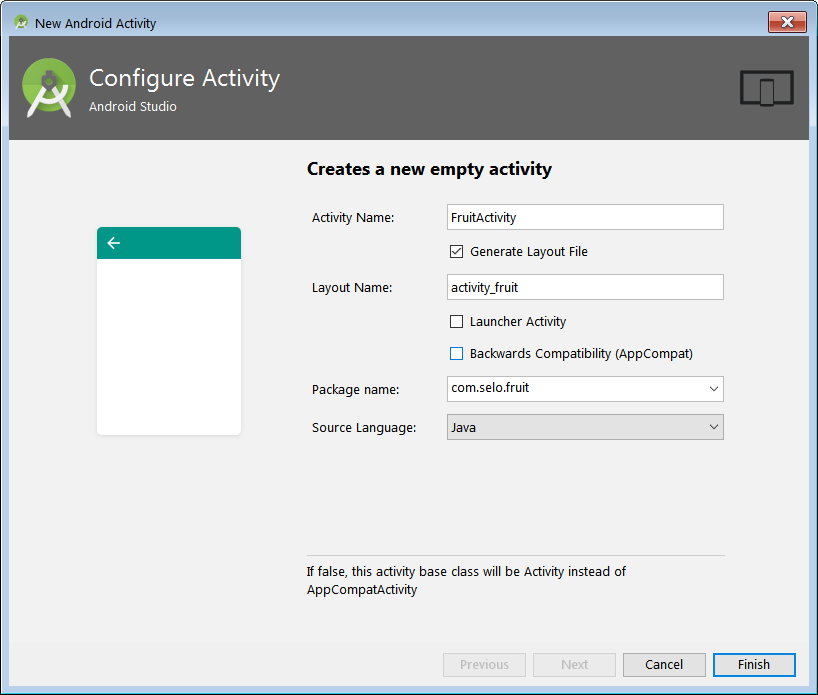Screen dimensions: 818x695
Task: Click the Android Studio logo icon
Action: 49,87
